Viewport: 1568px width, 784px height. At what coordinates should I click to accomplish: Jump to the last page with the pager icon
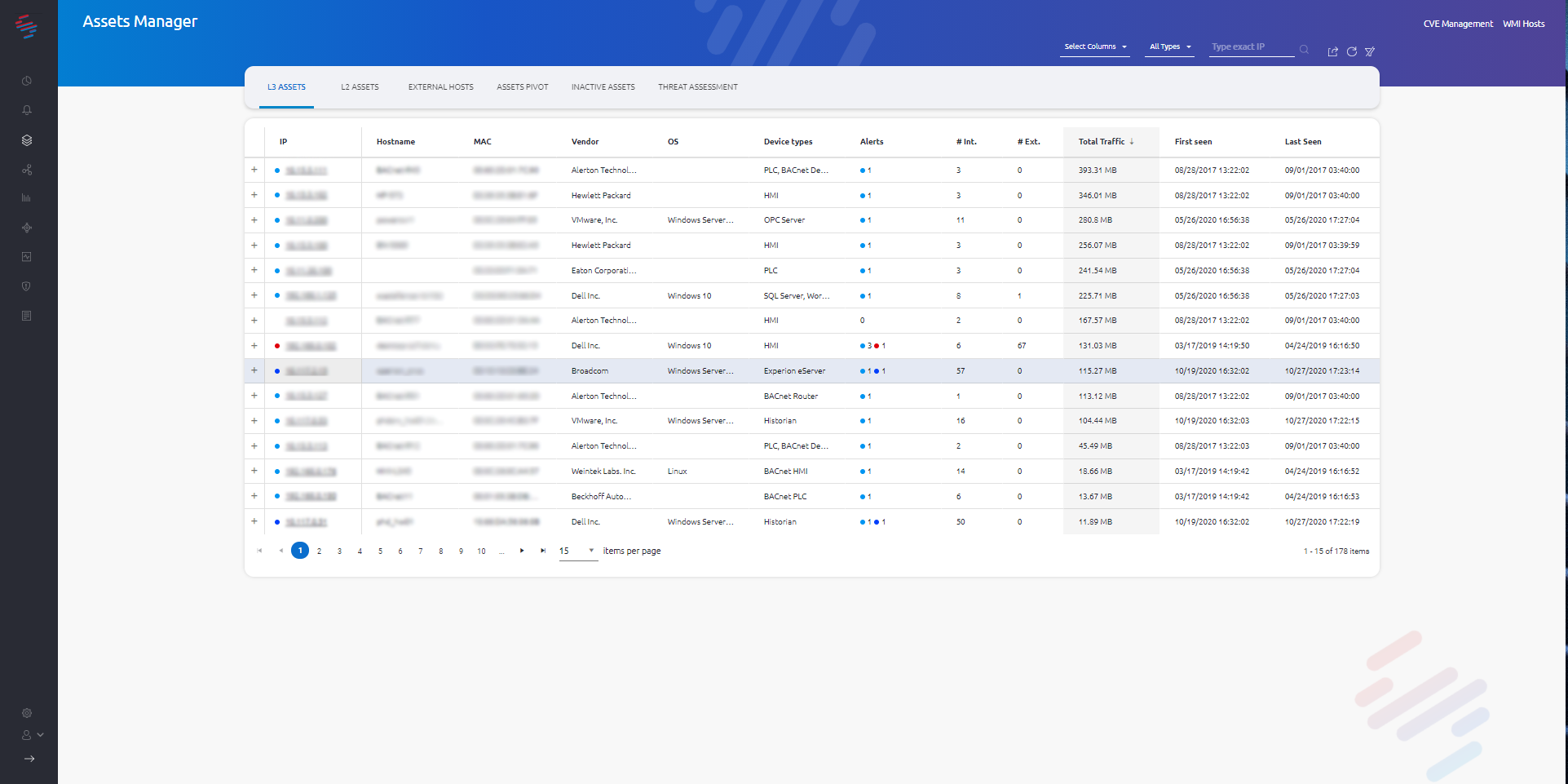543,551
